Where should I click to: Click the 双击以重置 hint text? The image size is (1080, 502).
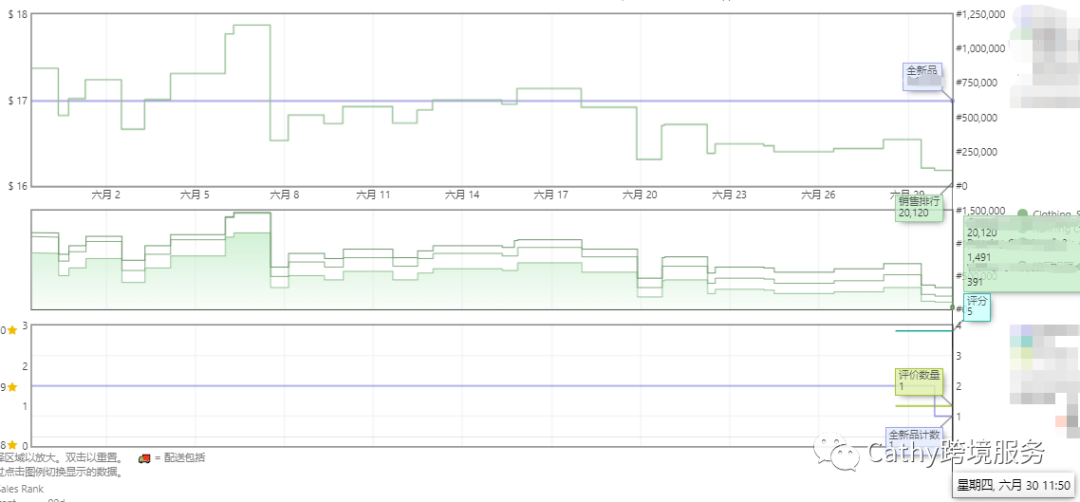[x=93, y=457]
